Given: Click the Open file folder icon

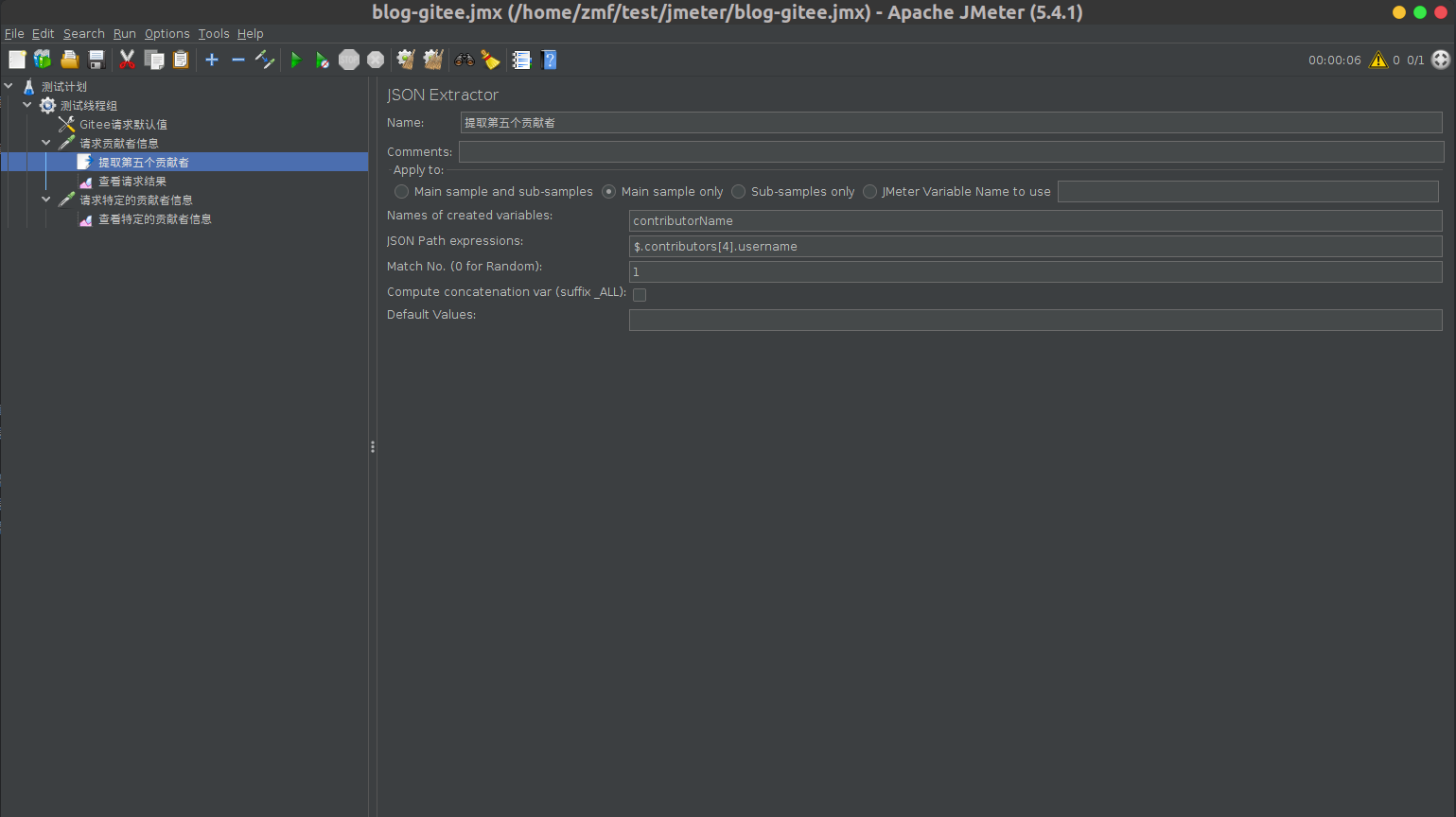Looking at the screenshot, I should [69, 60].
